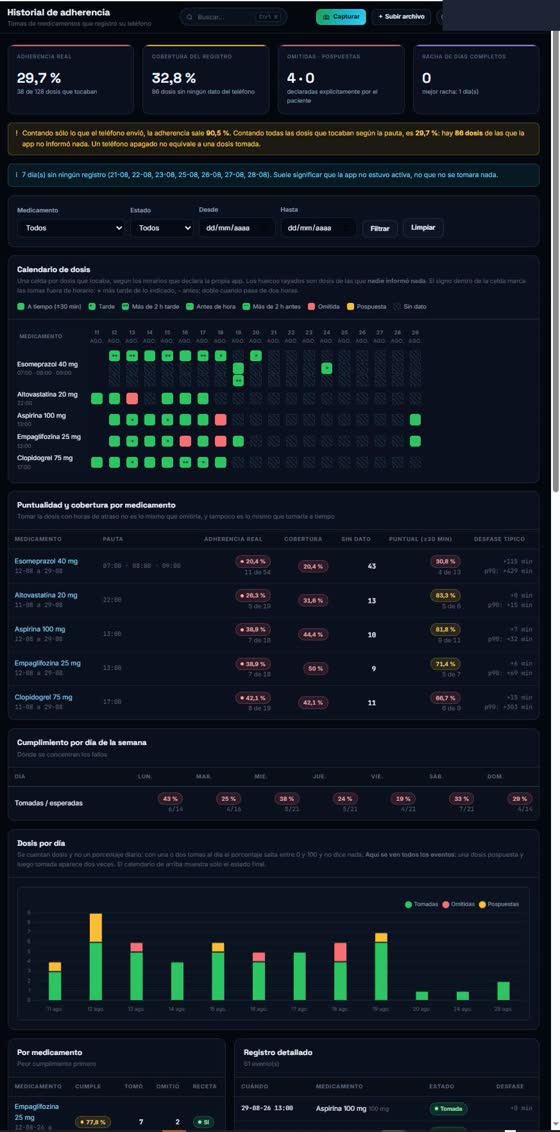560x1132 pixels.
Task: Click the Clopidogrel cell on 11 ago.
Action: (x=97, y=462)
